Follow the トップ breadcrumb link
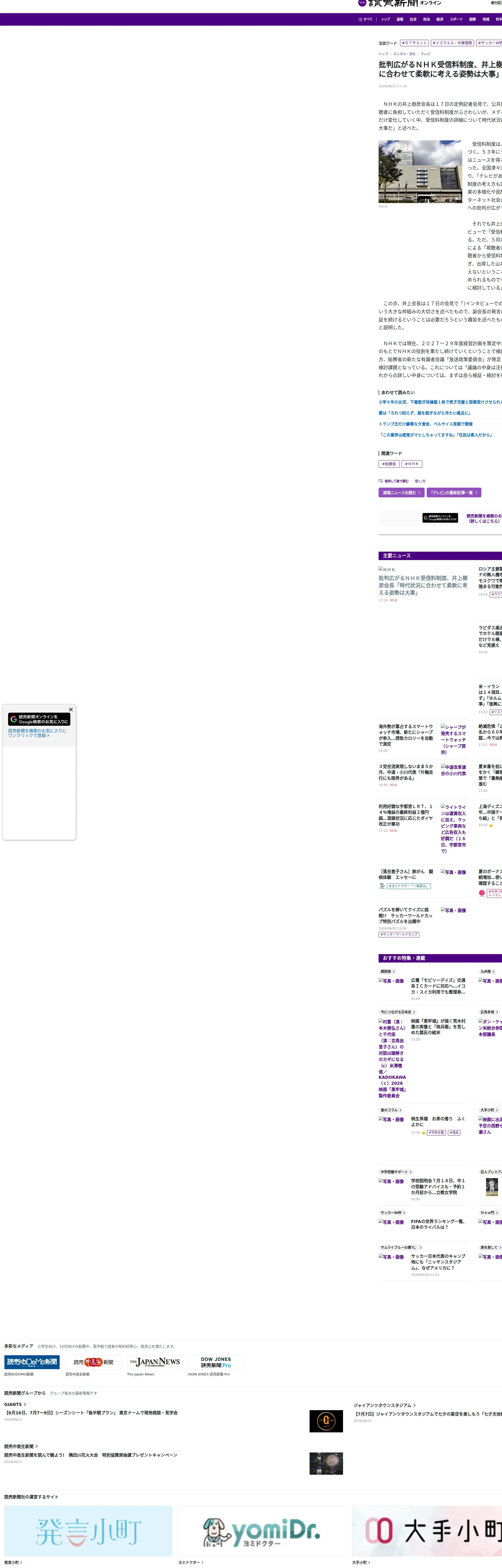The height and width of the screenshot is (1568, 502). (383, 54)
